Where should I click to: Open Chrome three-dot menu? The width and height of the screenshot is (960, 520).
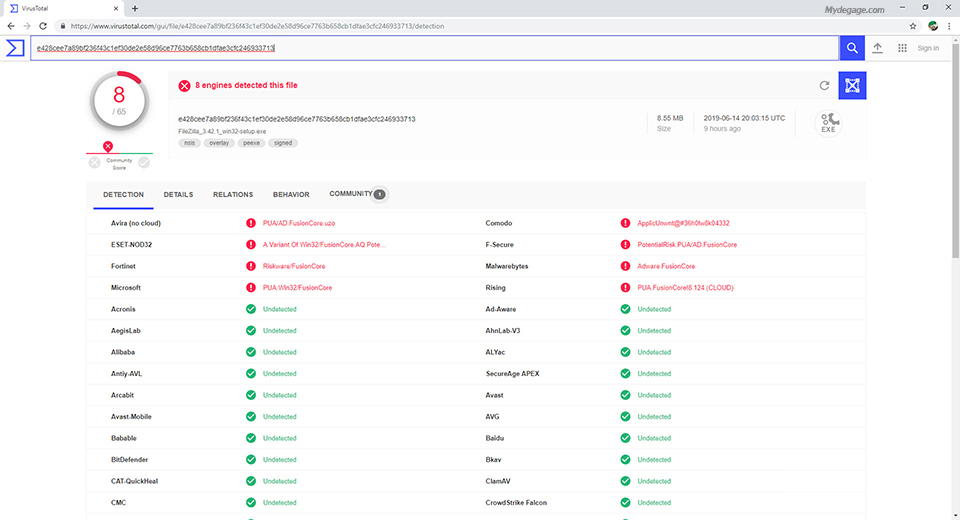[949, 26]
